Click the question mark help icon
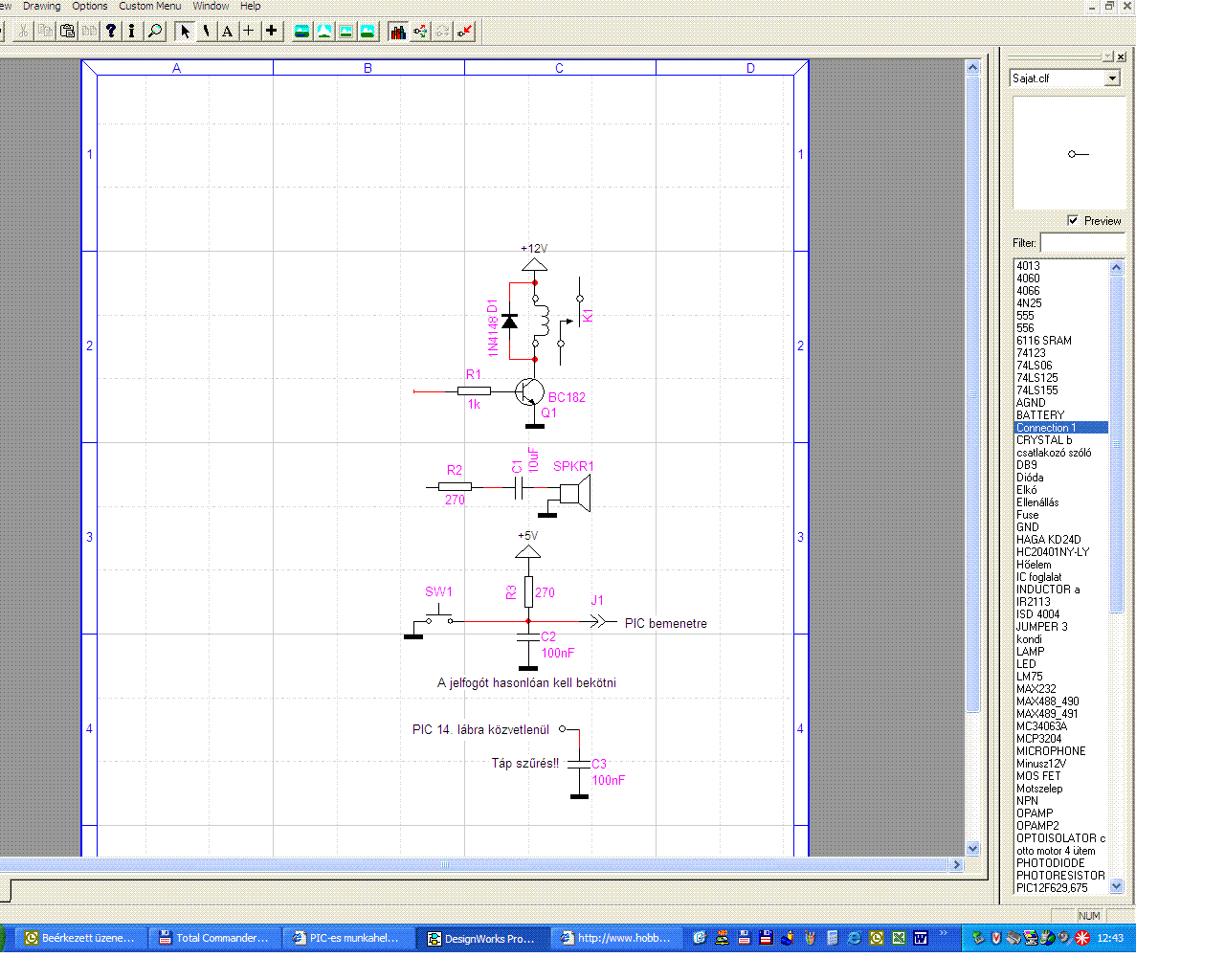Image resolution: width=1225 pixels, height=980 pixels. [x=111, y=32]
